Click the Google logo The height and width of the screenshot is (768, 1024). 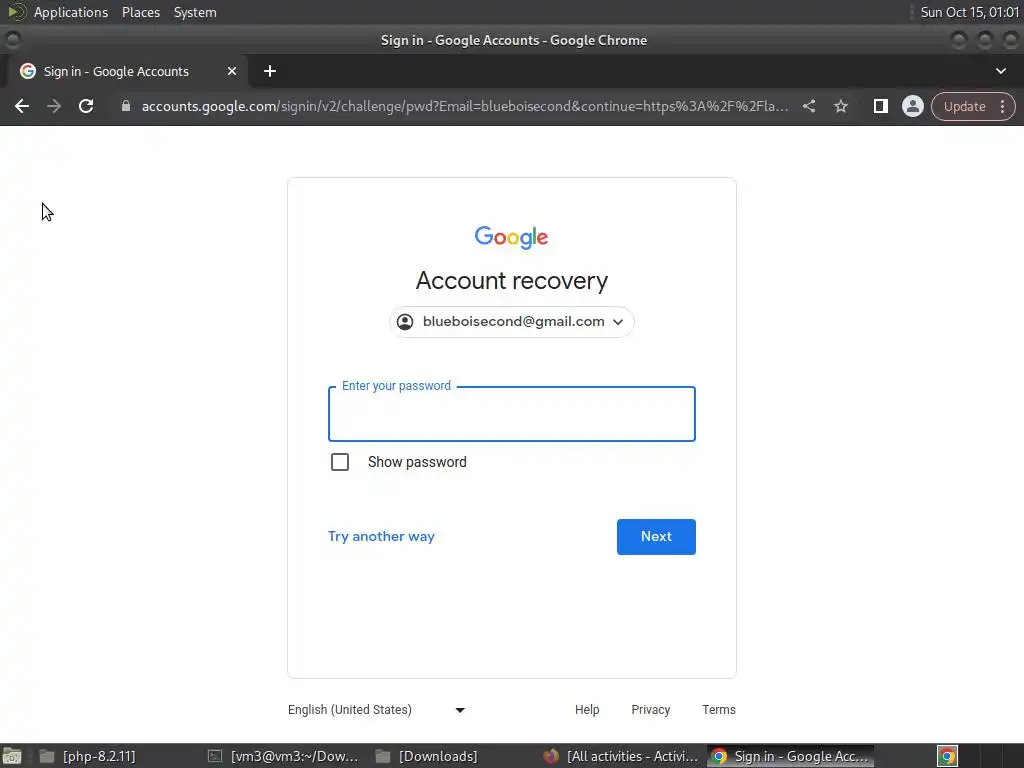pos(511,238)
